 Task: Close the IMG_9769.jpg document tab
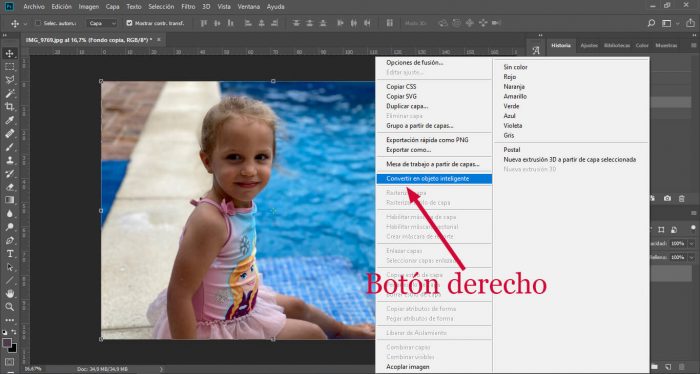pos(158,40)
